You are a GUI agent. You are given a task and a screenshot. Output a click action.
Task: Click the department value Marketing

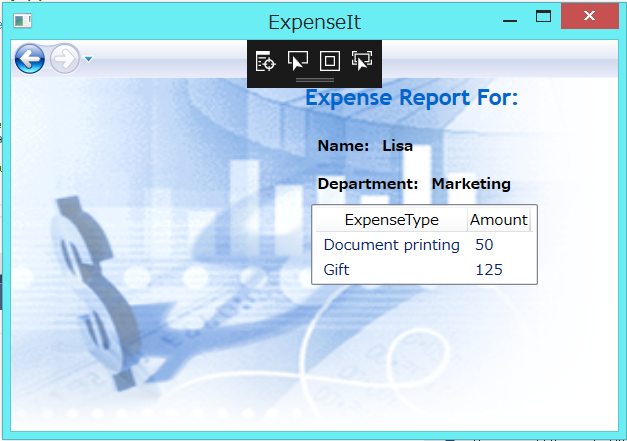(x=471, y=184)
